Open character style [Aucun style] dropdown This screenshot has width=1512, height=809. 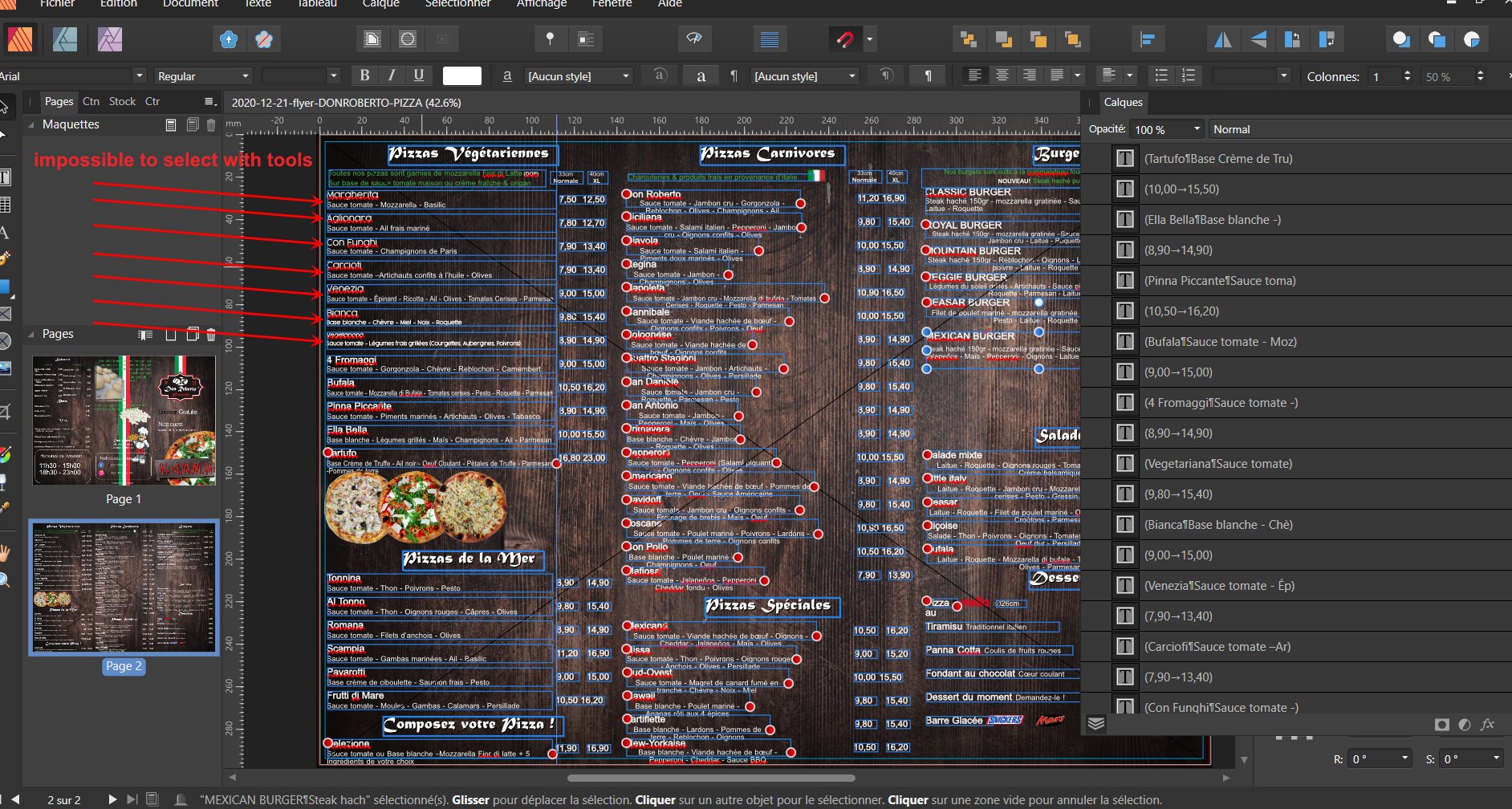point(578,75)
